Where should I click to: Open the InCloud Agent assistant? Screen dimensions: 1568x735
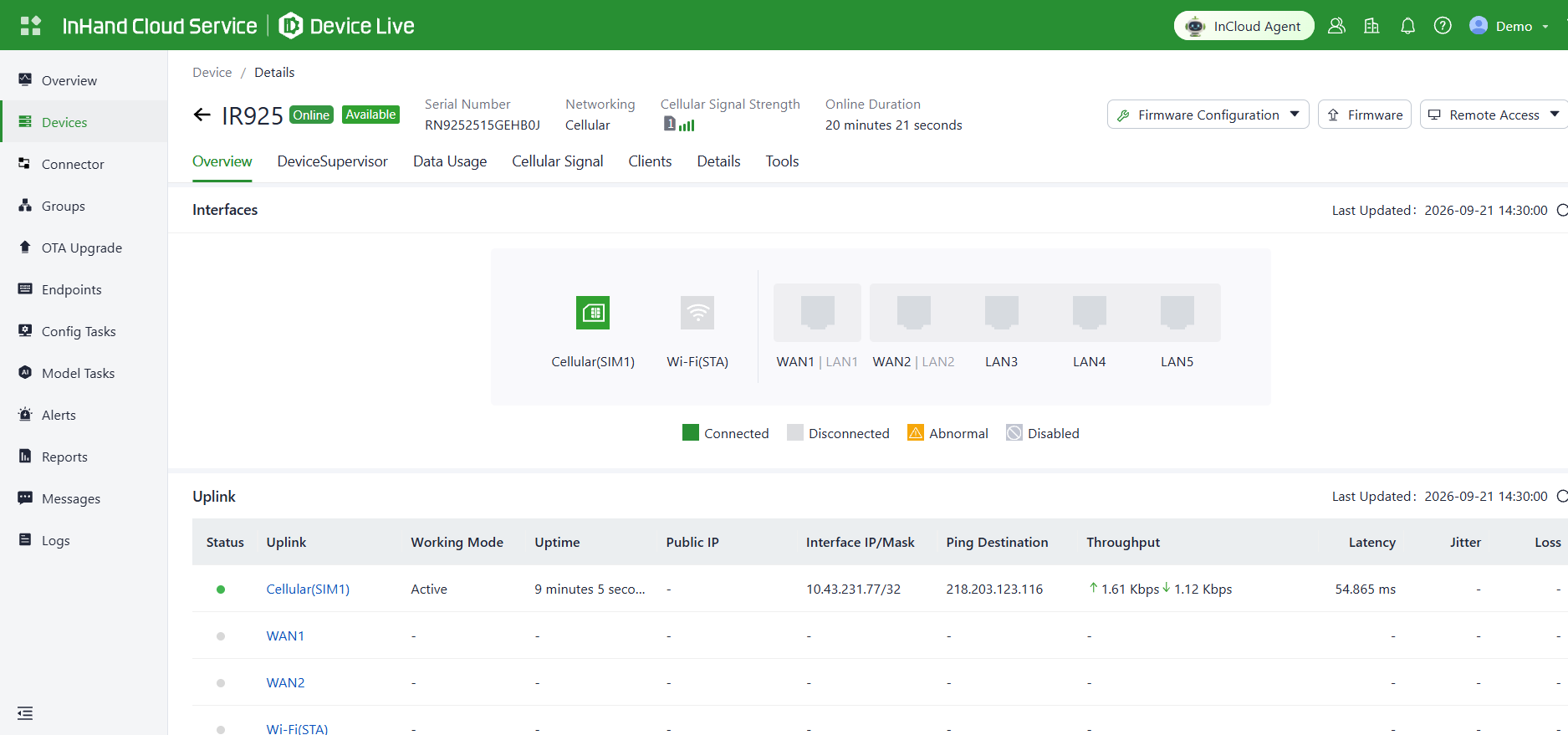(1244, 26)
